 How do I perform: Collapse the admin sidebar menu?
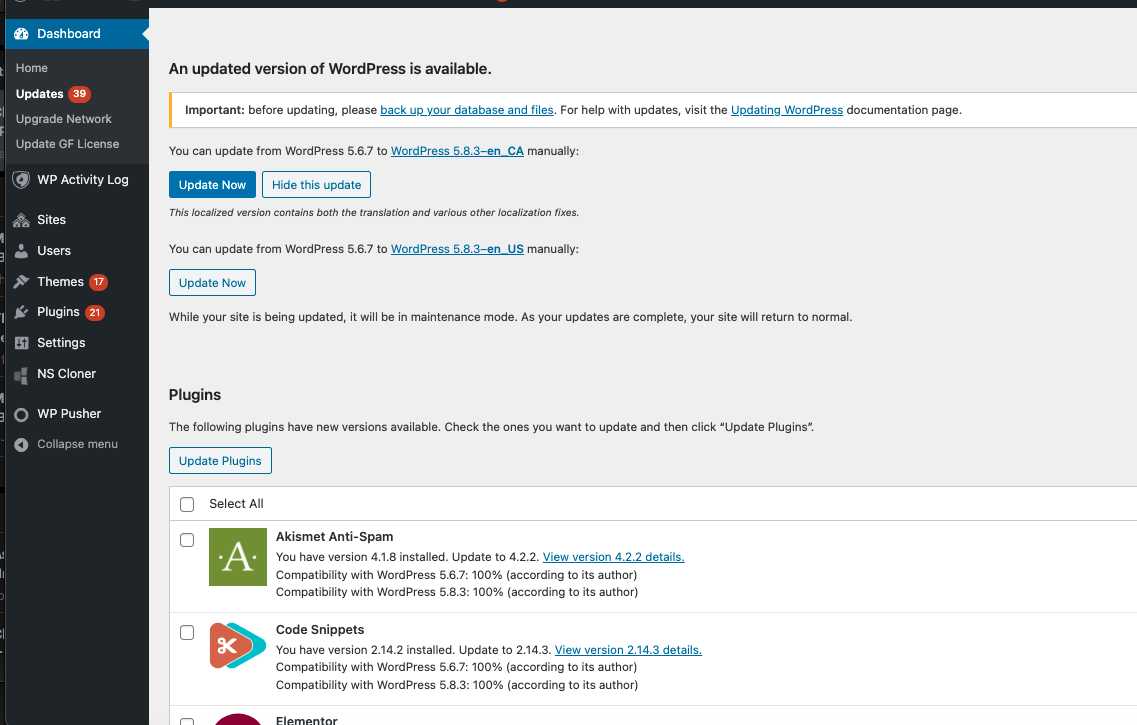(77, 444)
